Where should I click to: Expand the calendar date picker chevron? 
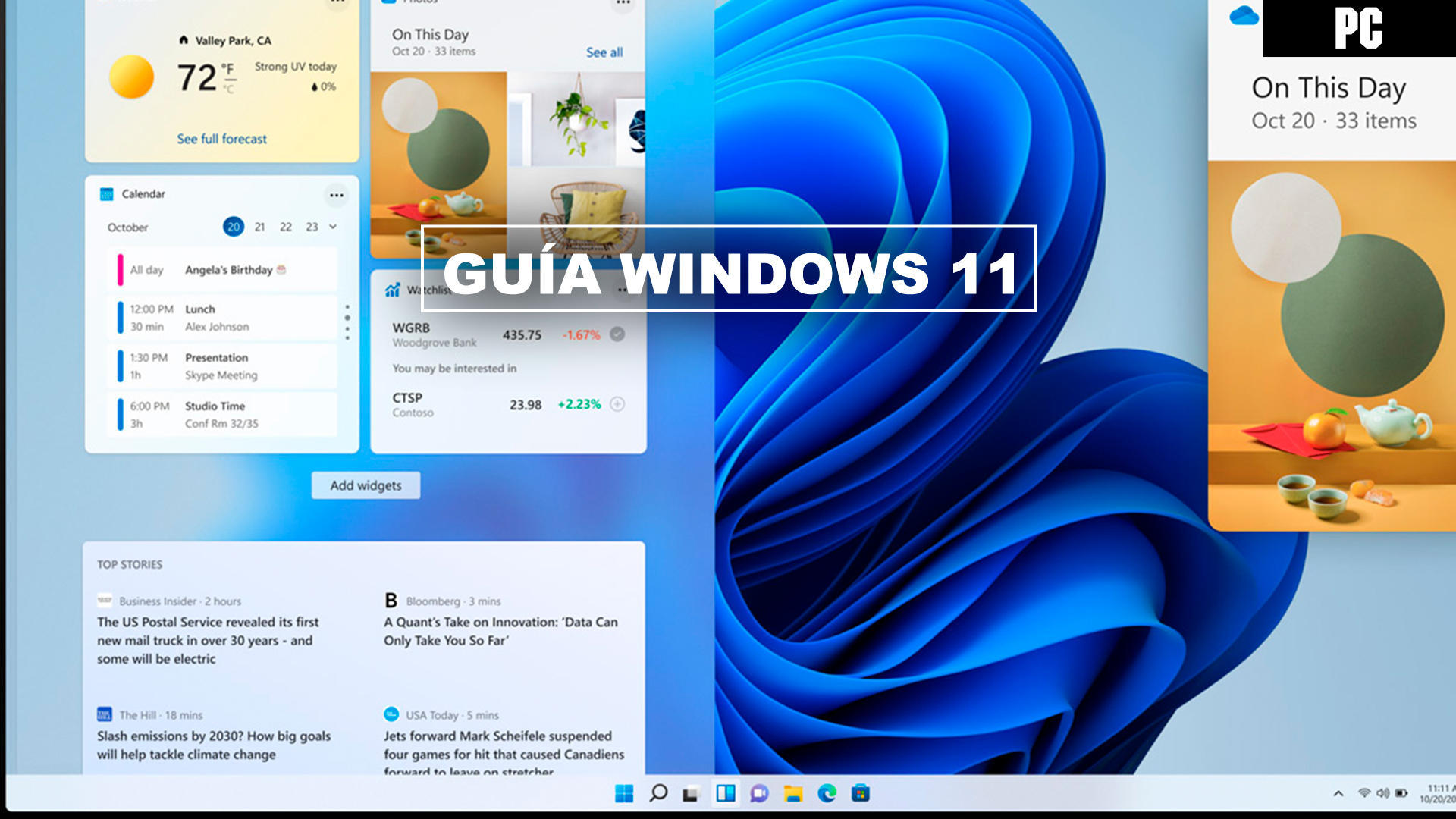pos(334,226)
